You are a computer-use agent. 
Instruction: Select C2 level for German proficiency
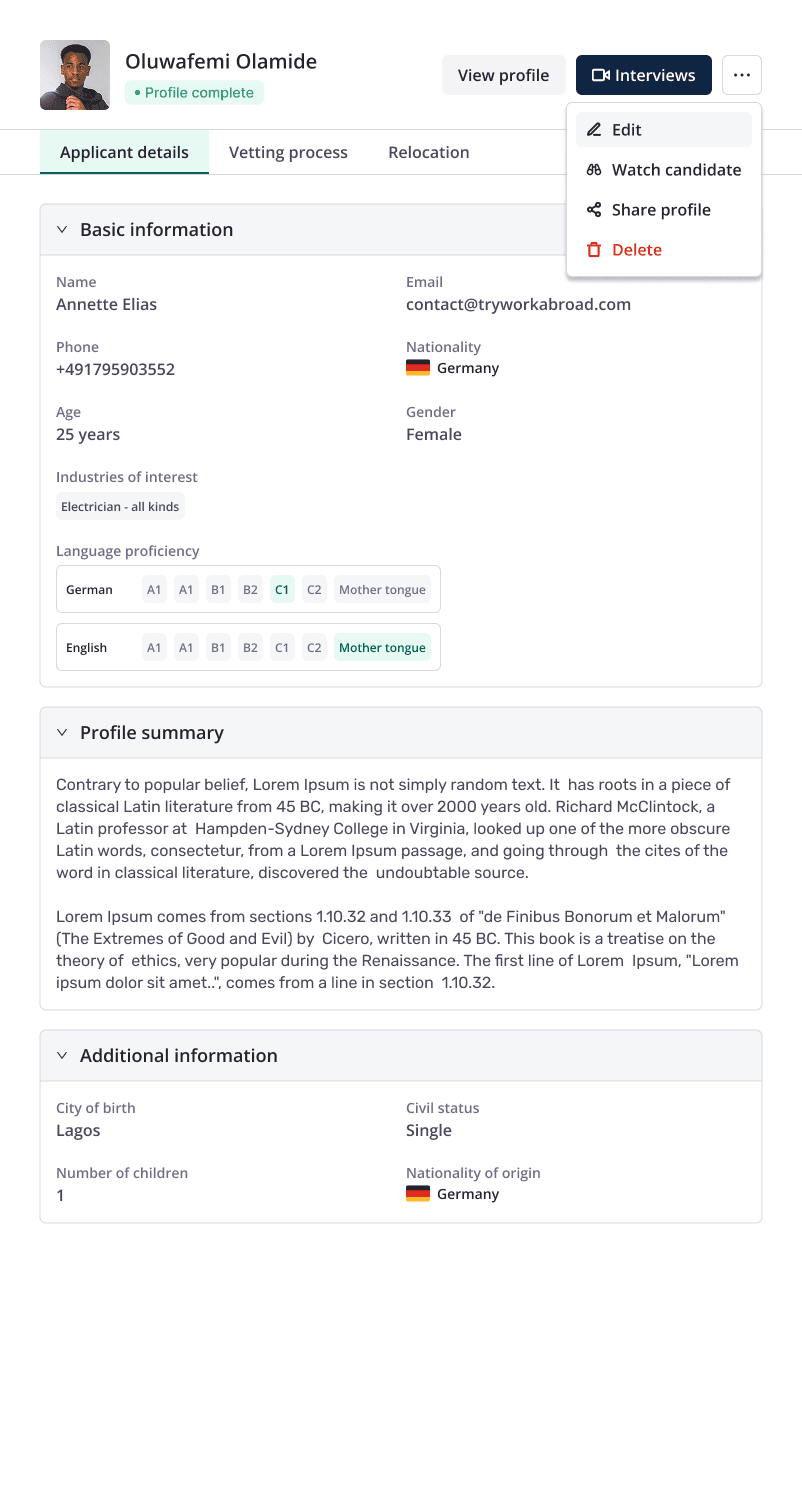314,589
